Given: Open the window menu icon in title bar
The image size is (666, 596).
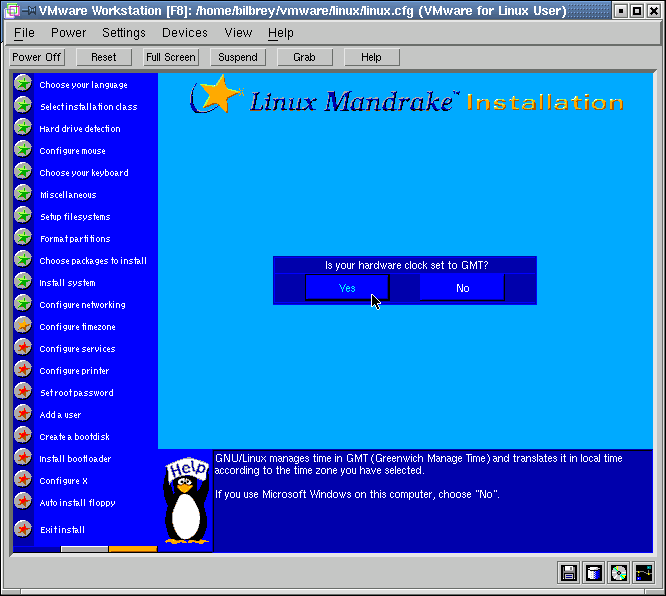Looking at the screenshot, I should (x=10, y=11).
